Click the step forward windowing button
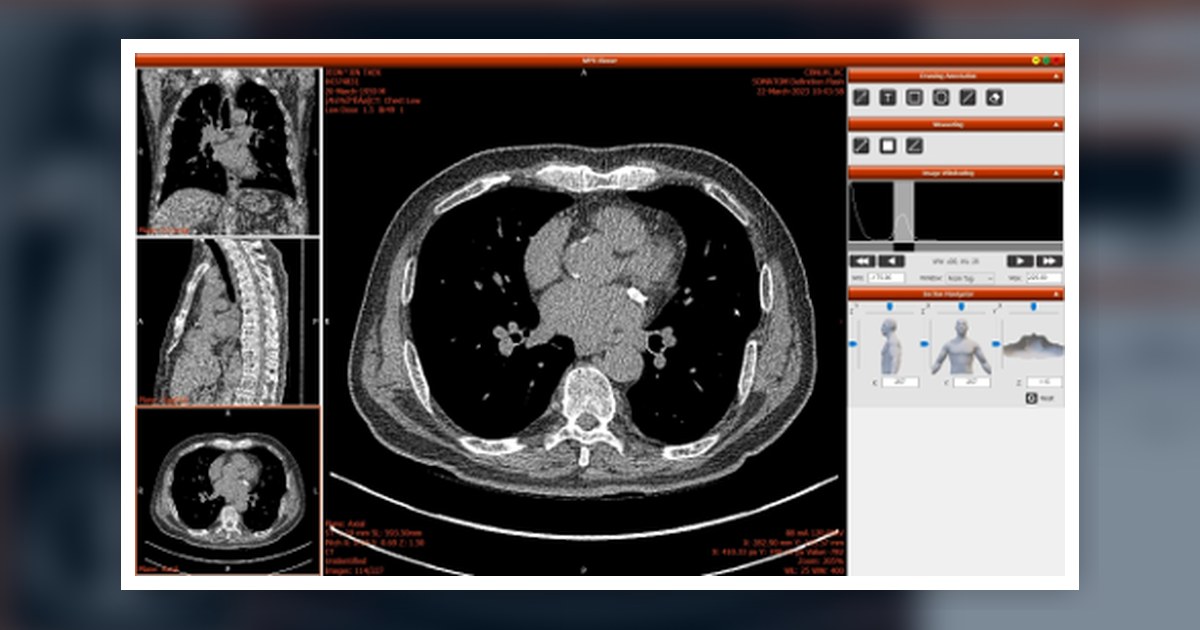The image size is (1200, 630). pos(1019,261)
